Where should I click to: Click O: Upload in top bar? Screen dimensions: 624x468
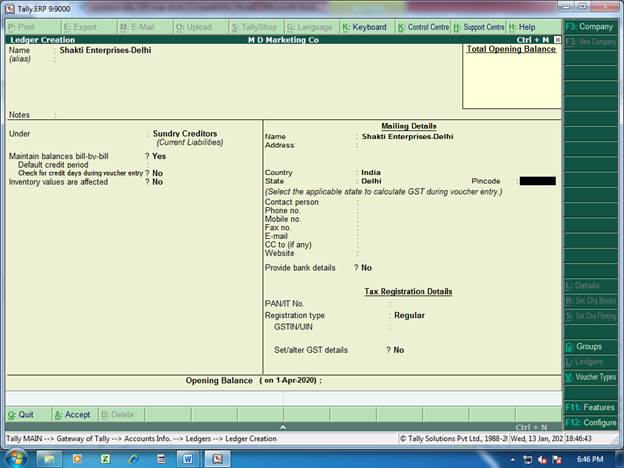(x=202, y=27)
